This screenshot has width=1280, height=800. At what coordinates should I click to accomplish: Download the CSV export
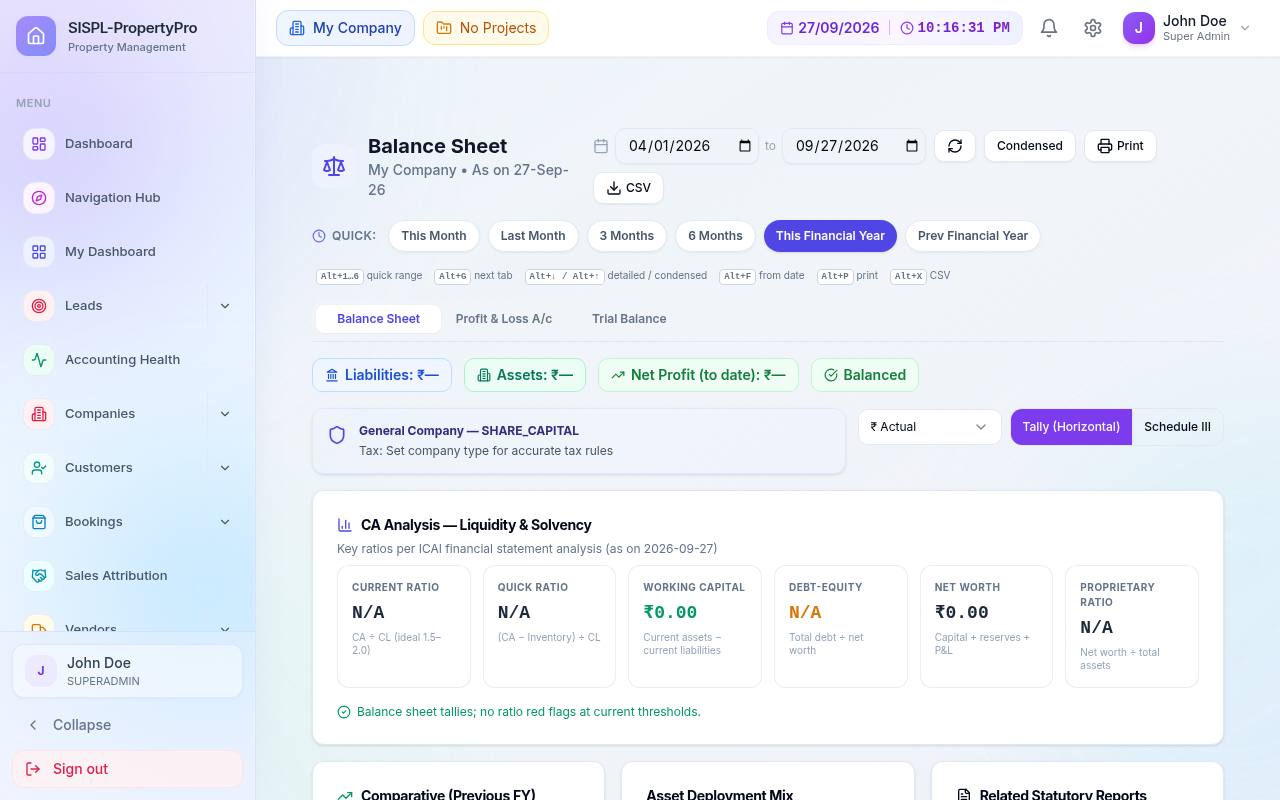click(x=628, y=188)
